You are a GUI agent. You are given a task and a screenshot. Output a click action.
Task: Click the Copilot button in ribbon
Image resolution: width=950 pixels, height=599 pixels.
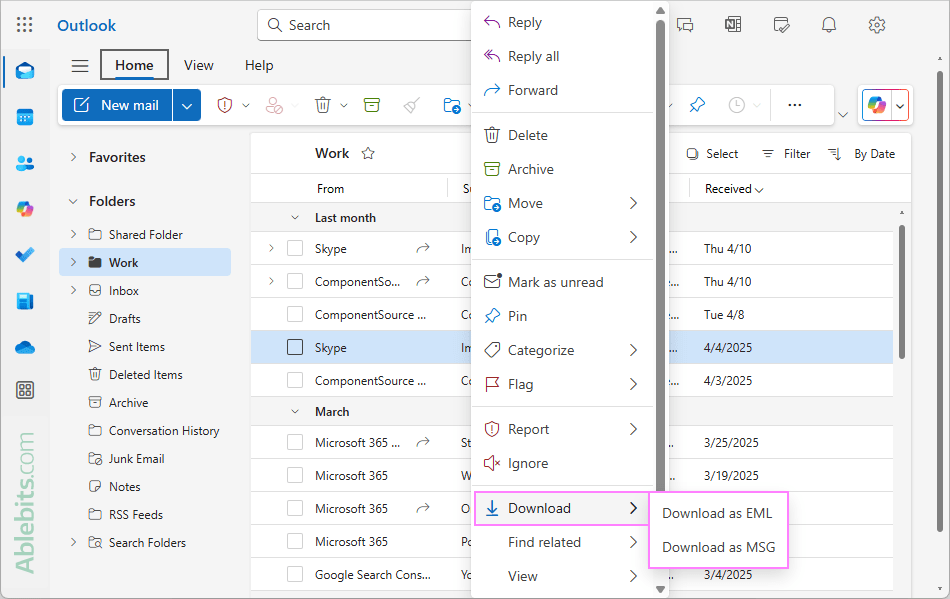pos(877,105)
